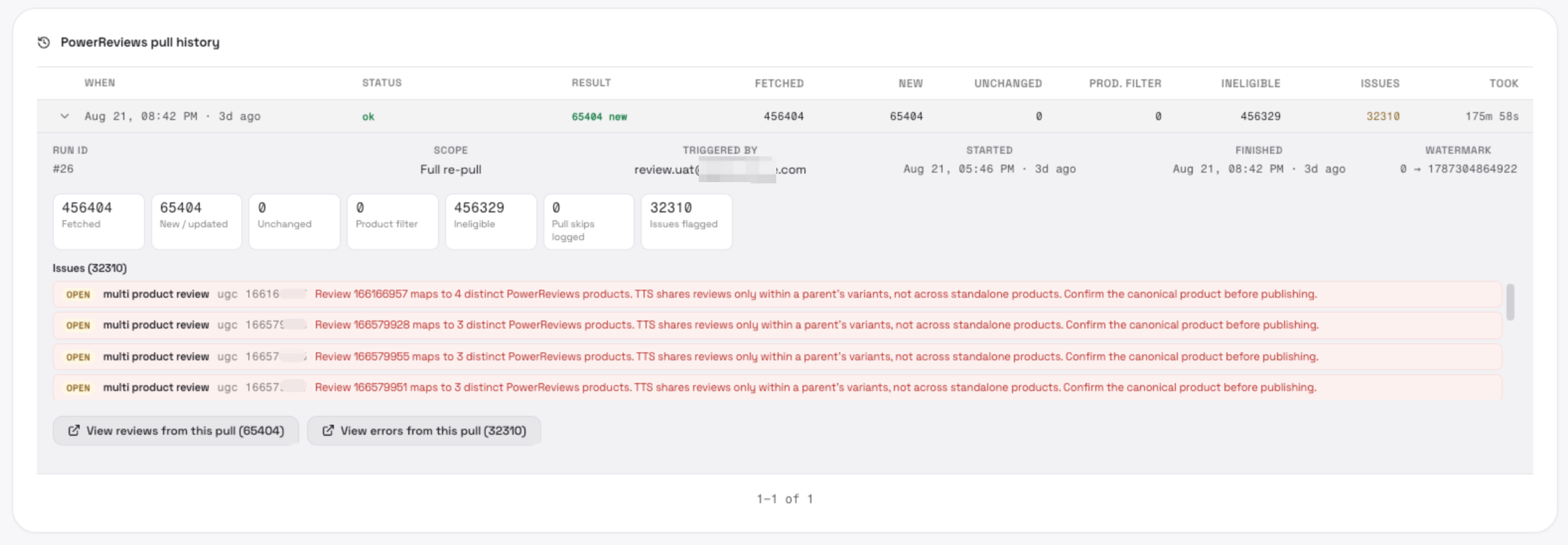Click the WHEN column header
Viewport: 1568px width, 545px height.
(99, 83)
